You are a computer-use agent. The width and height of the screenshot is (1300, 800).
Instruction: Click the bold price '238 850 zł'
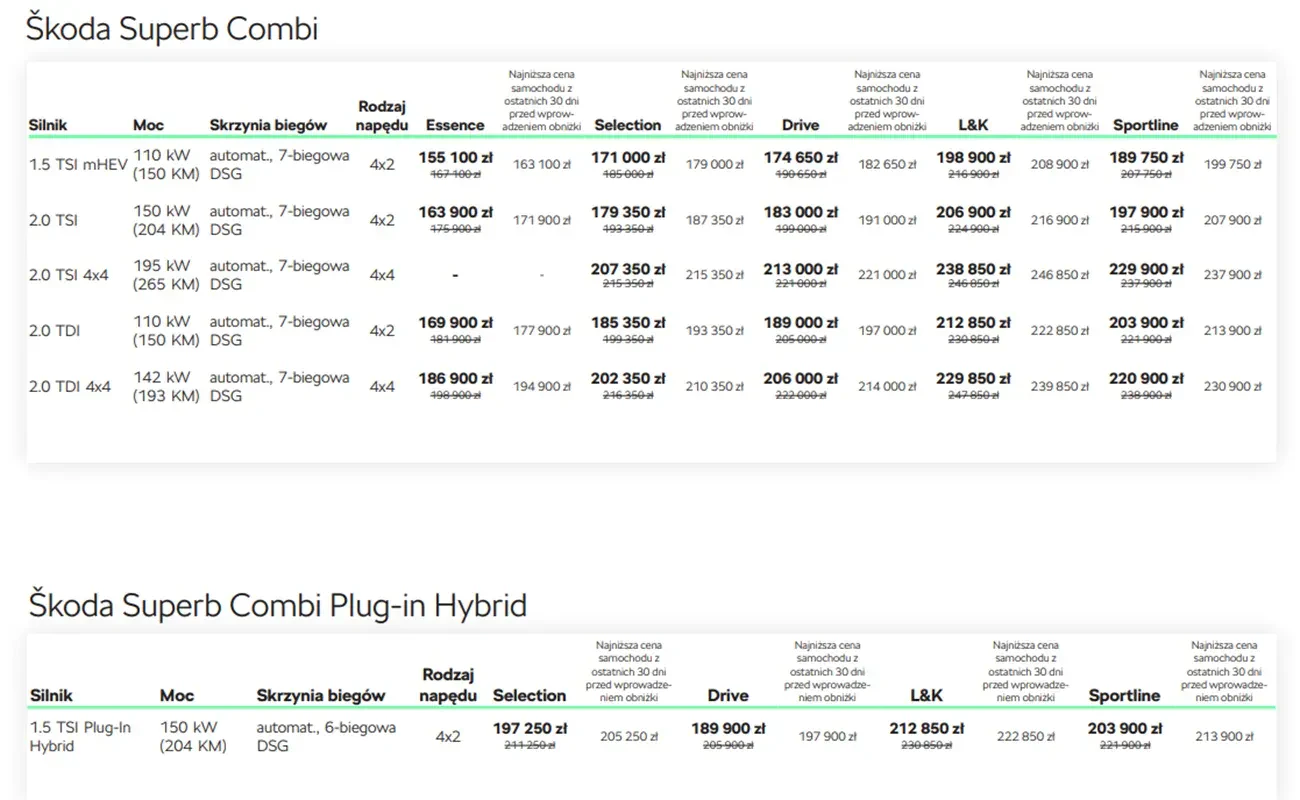pyautogui.click(x=974, y=269)
